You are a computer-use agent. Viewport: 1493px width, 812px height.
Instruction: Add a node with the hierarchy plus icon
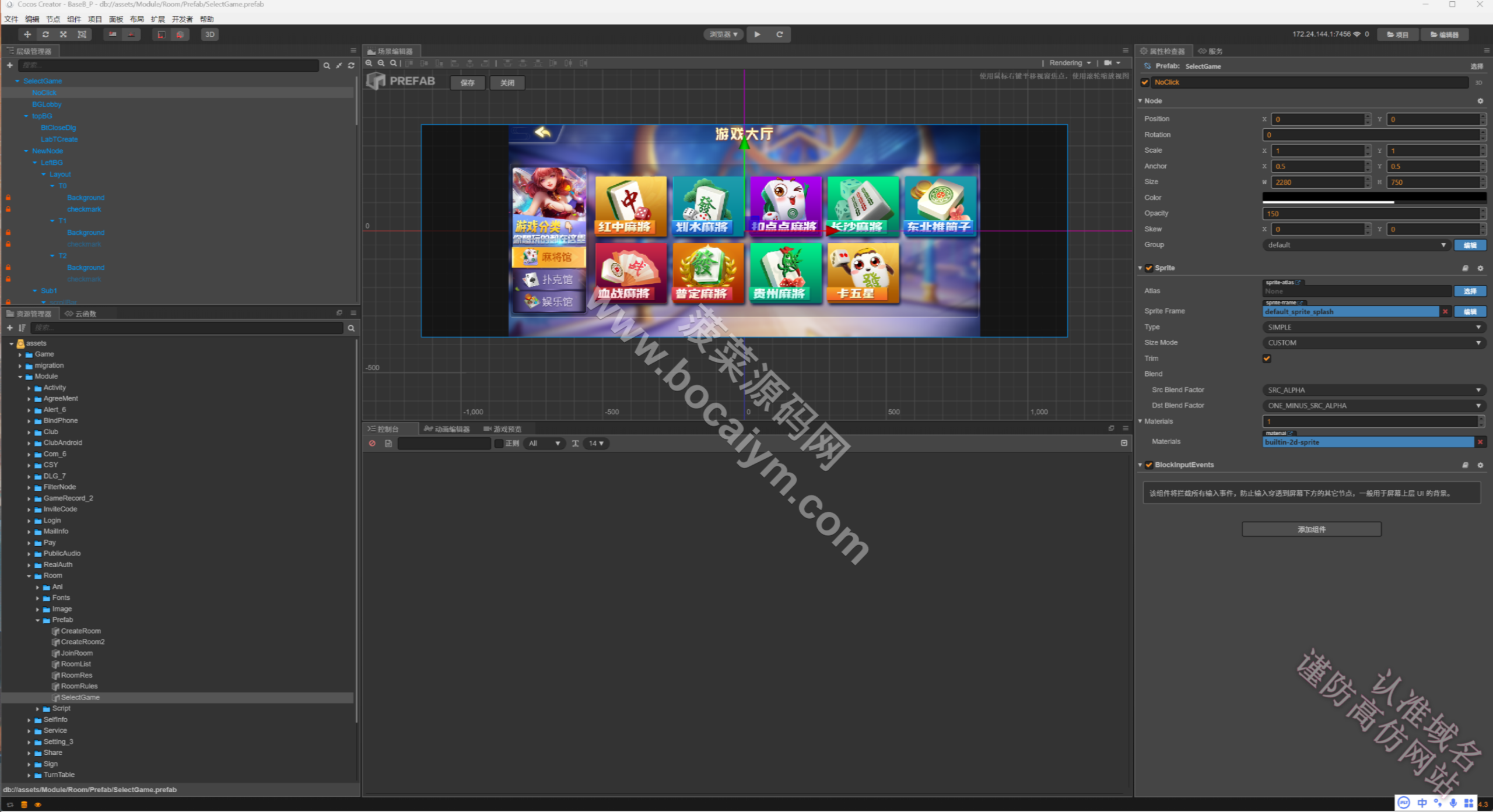point(10,65)
